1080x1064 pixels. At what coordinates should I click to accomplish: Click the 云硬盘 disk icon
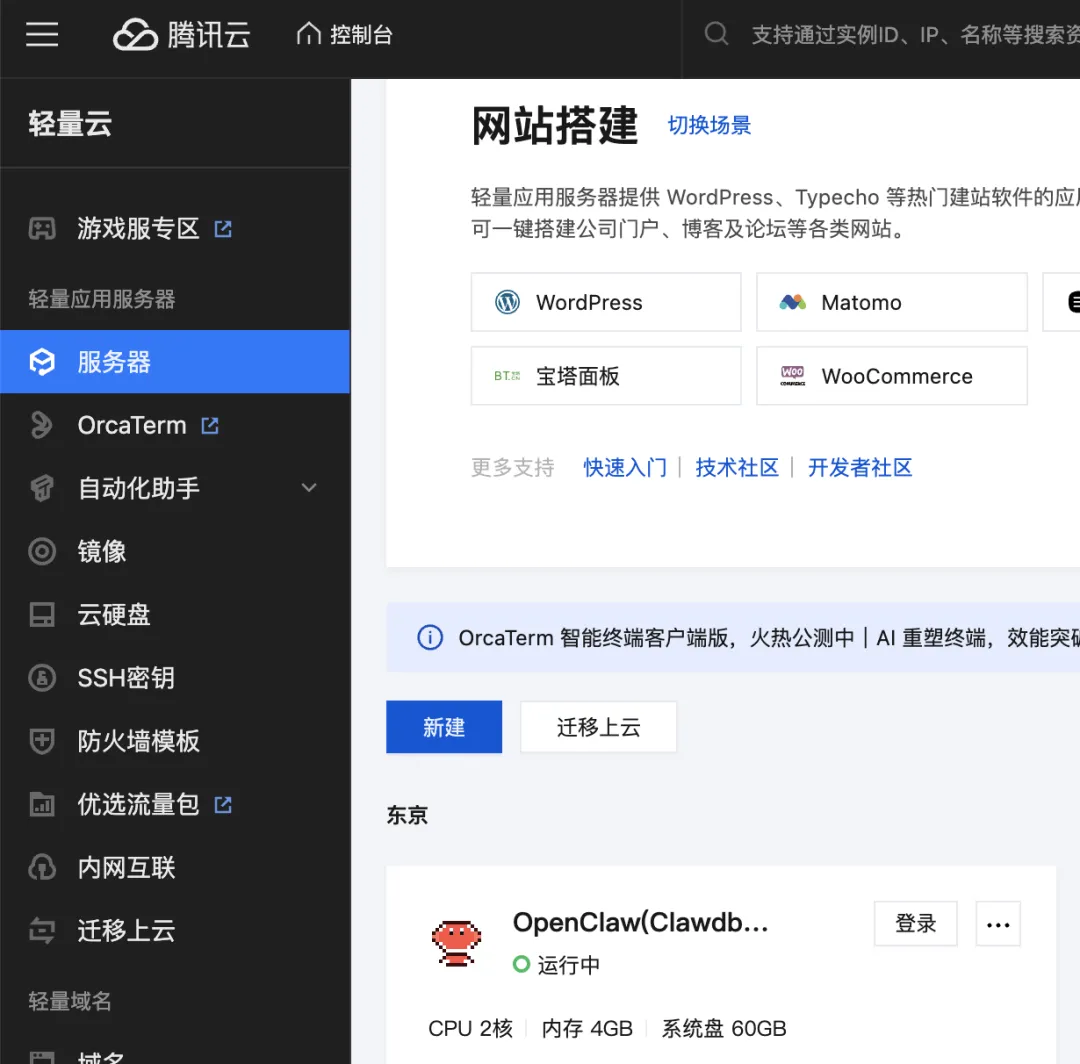tap(42, 615)
